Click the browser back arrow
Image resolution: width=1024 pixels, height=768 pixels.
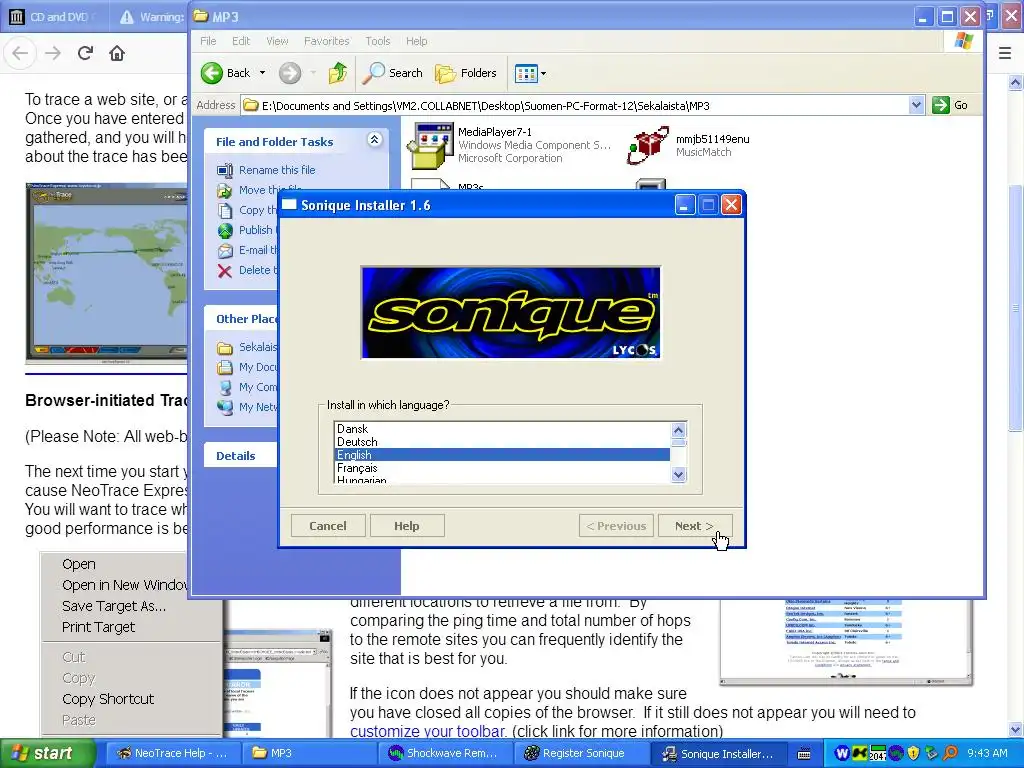tap(20, 54)
